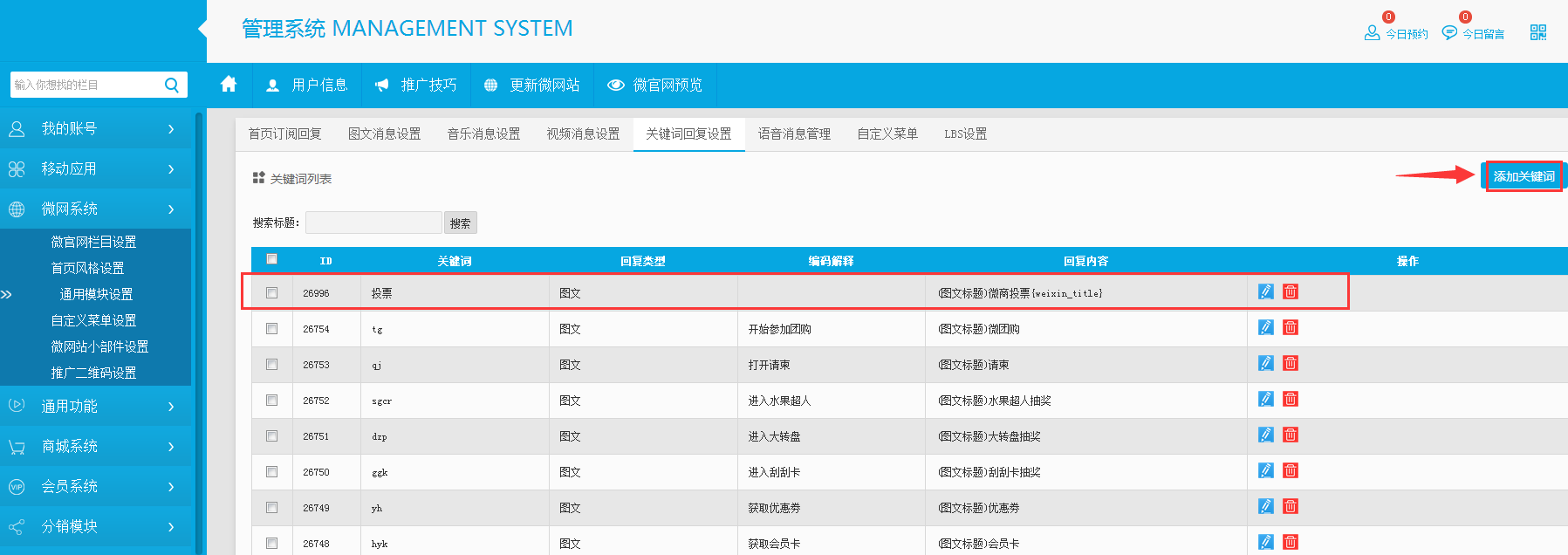Edit the 投票 keyword row
Image resolution: width=1568 pixels, height=555 pixels.
(x=1265, y=291)
